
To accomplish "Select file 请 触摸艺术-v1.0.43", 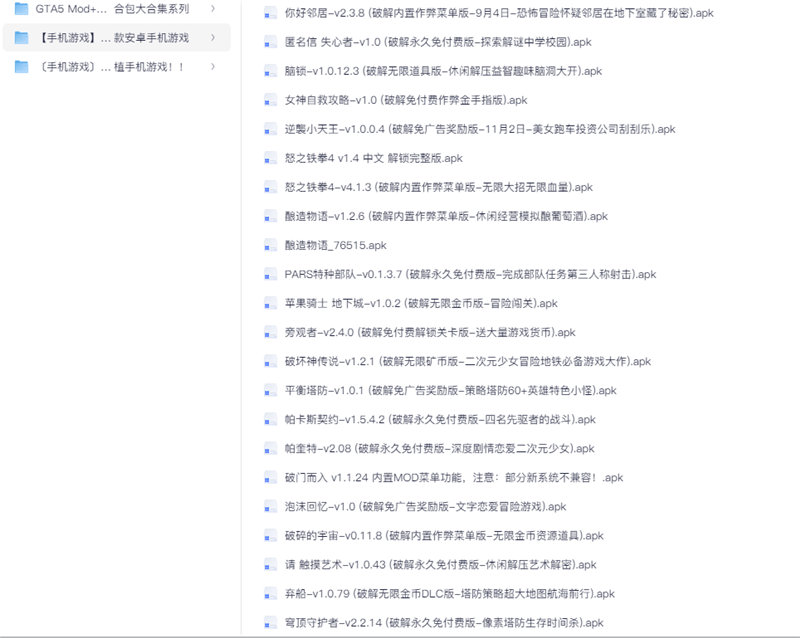I will click(440, 566).
